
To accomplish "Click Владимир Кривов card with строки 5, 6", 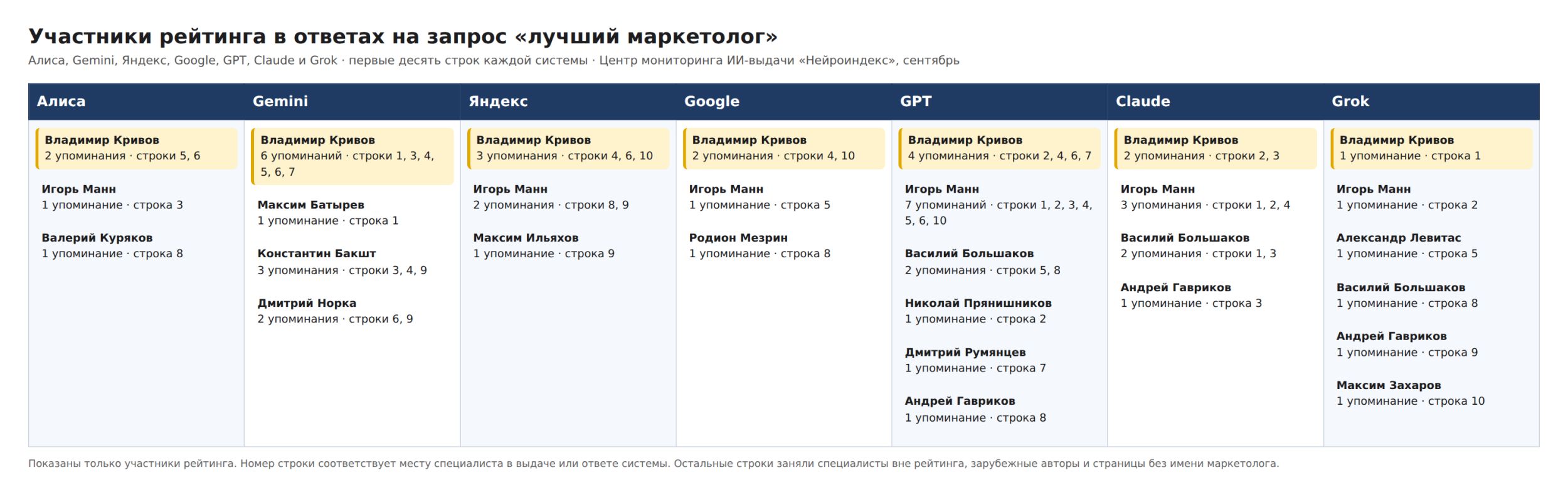I will pos(136,148).
